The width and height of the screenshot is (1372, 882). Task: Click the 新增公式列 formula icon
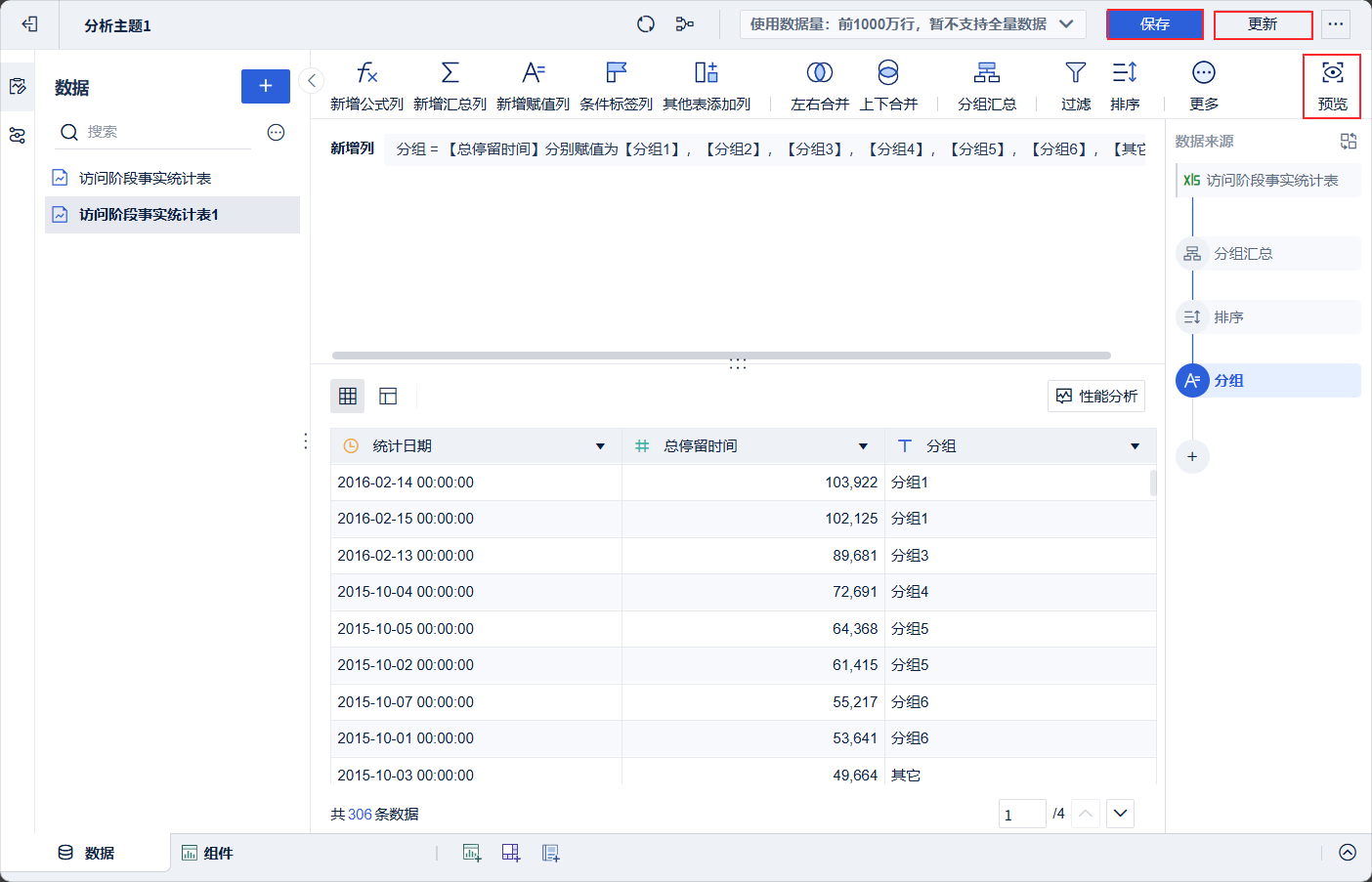coord(366,73)
